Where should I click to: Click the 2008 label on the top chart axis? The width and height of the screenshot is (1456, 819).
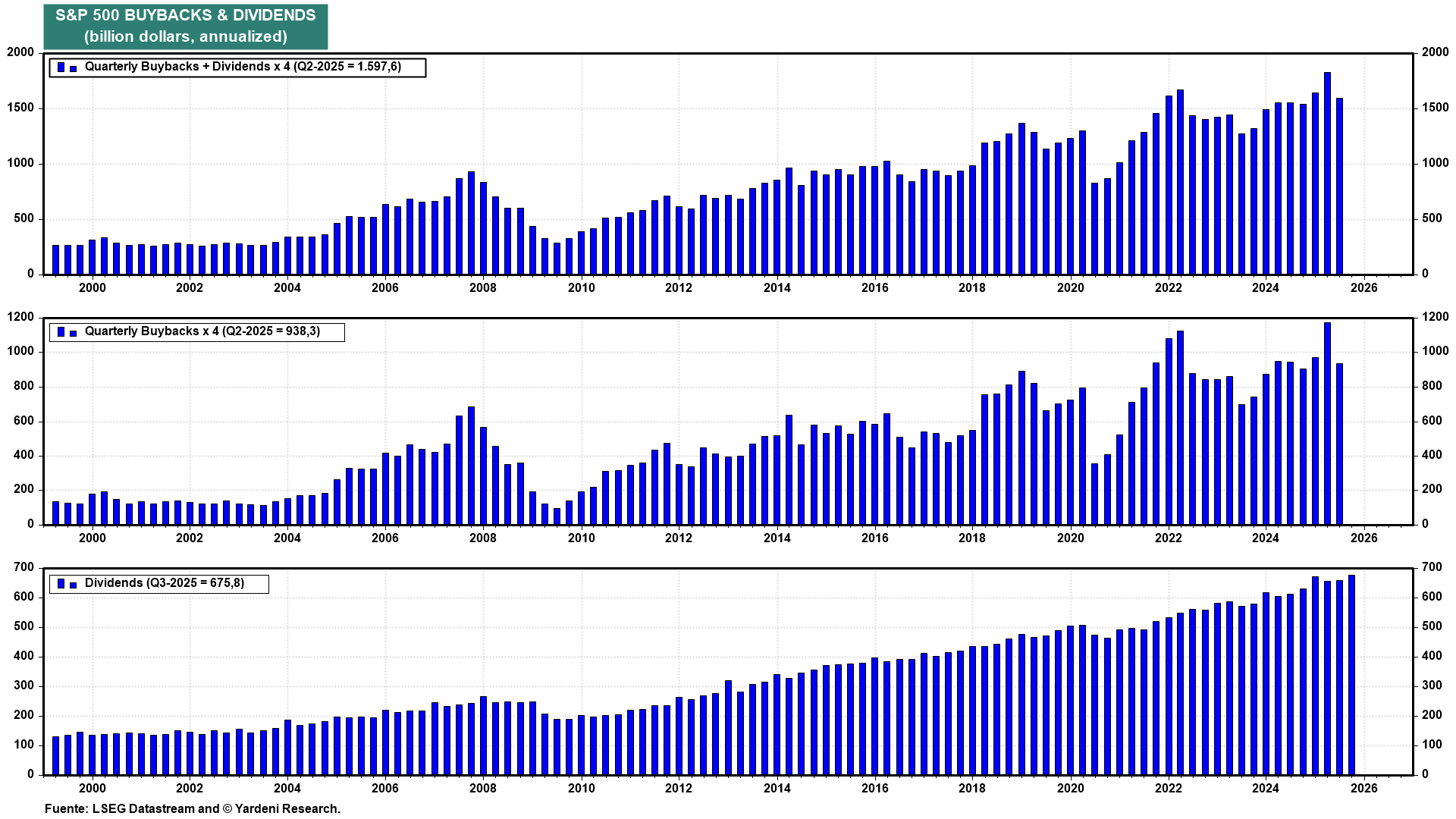(x=483, y=288)
